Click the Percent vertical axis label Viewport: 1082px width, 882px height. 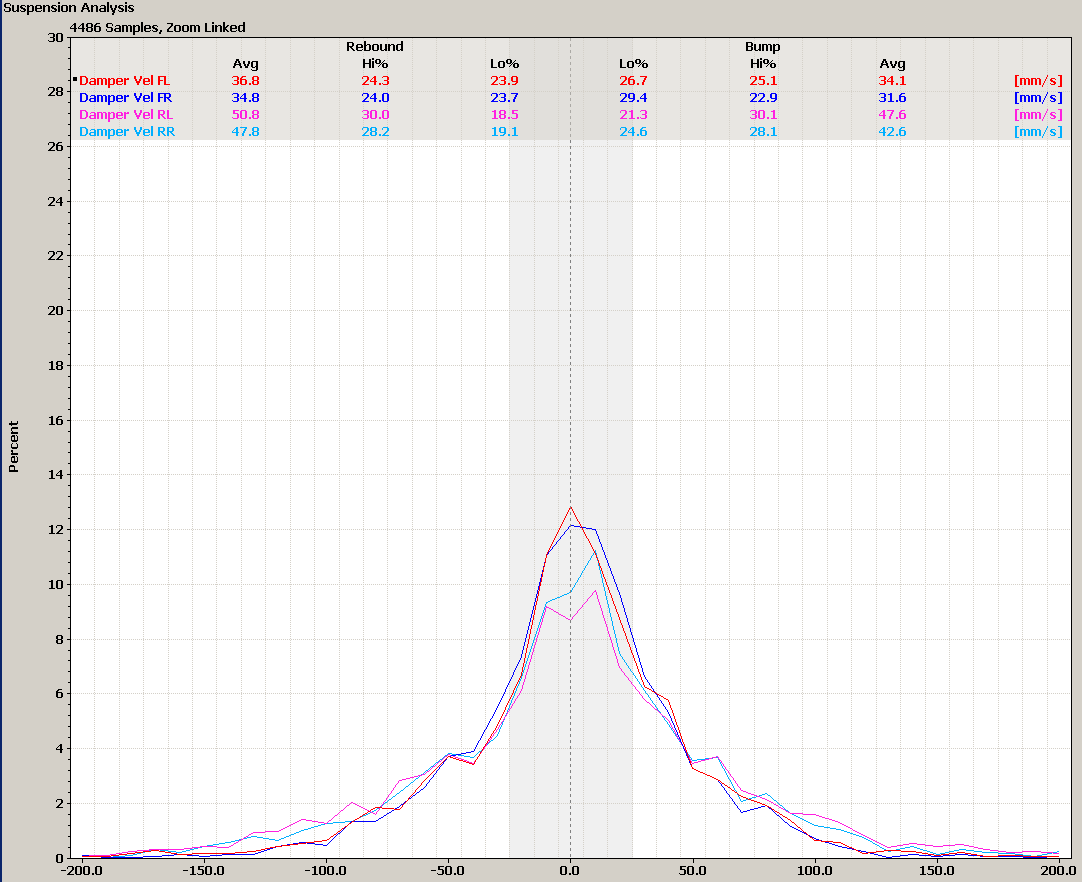[14, 446]
